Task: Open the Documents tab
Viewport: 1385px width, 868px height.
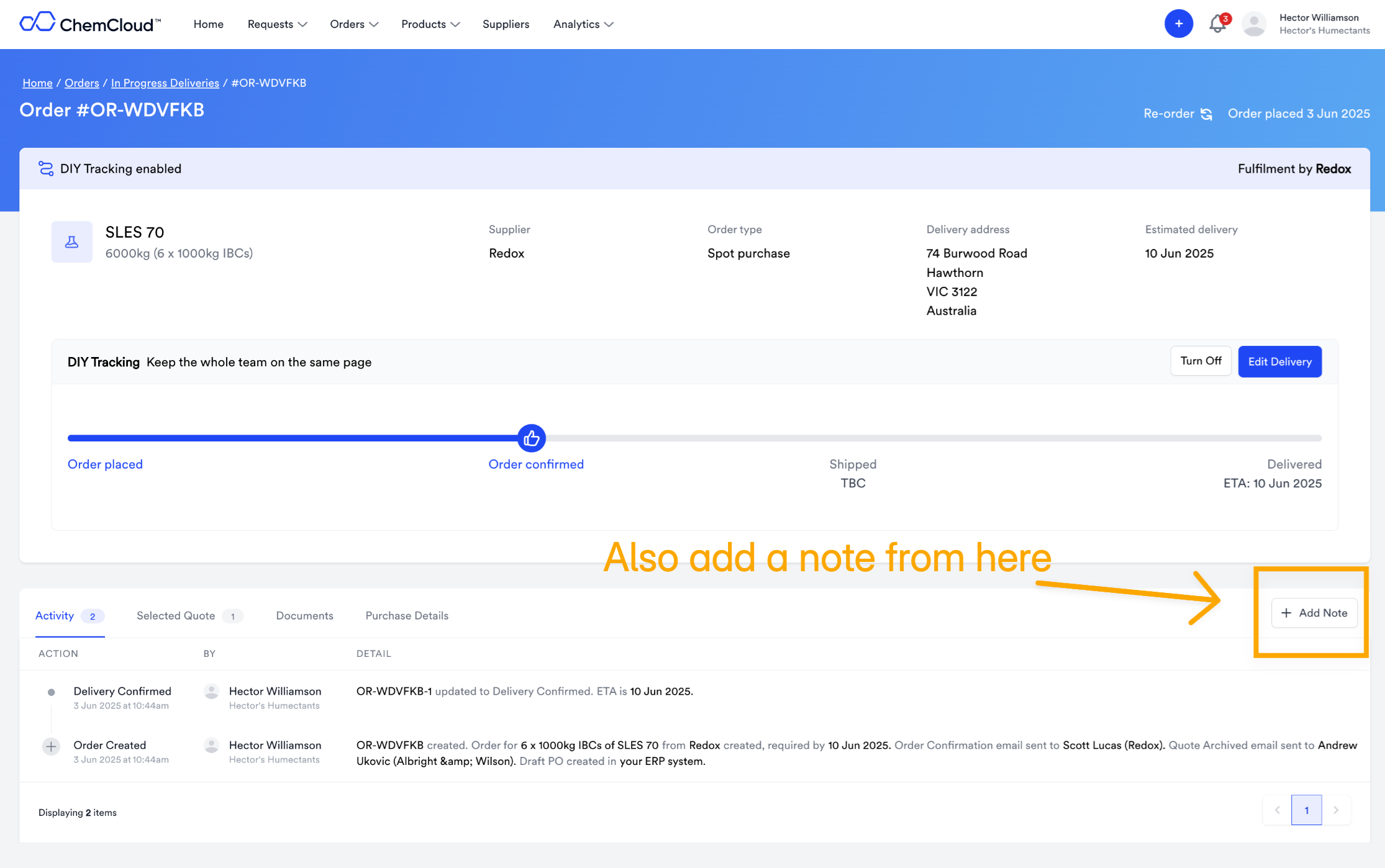Action: 304,615
